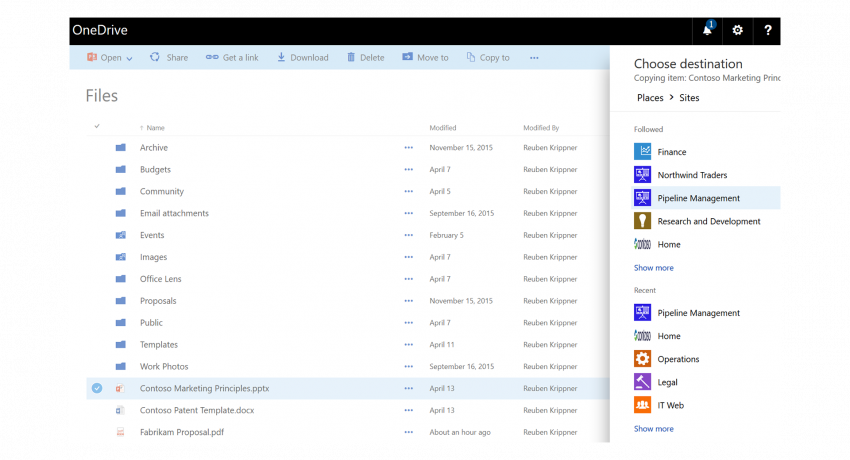Click the Office Lens folder icon
The width and height of the screenshot is (850, 460).
(x=120, y=279)
